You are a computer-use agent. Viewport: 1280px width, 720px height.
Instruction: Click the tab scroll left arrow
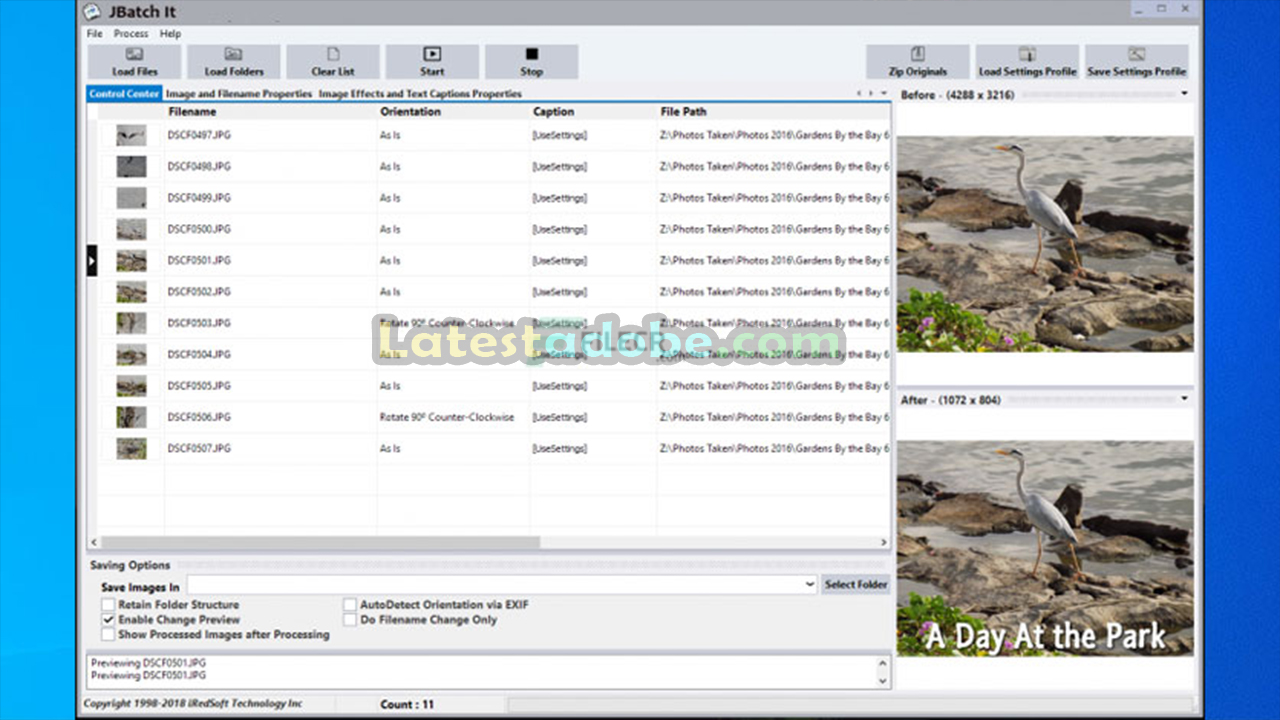tap(858, 94)
